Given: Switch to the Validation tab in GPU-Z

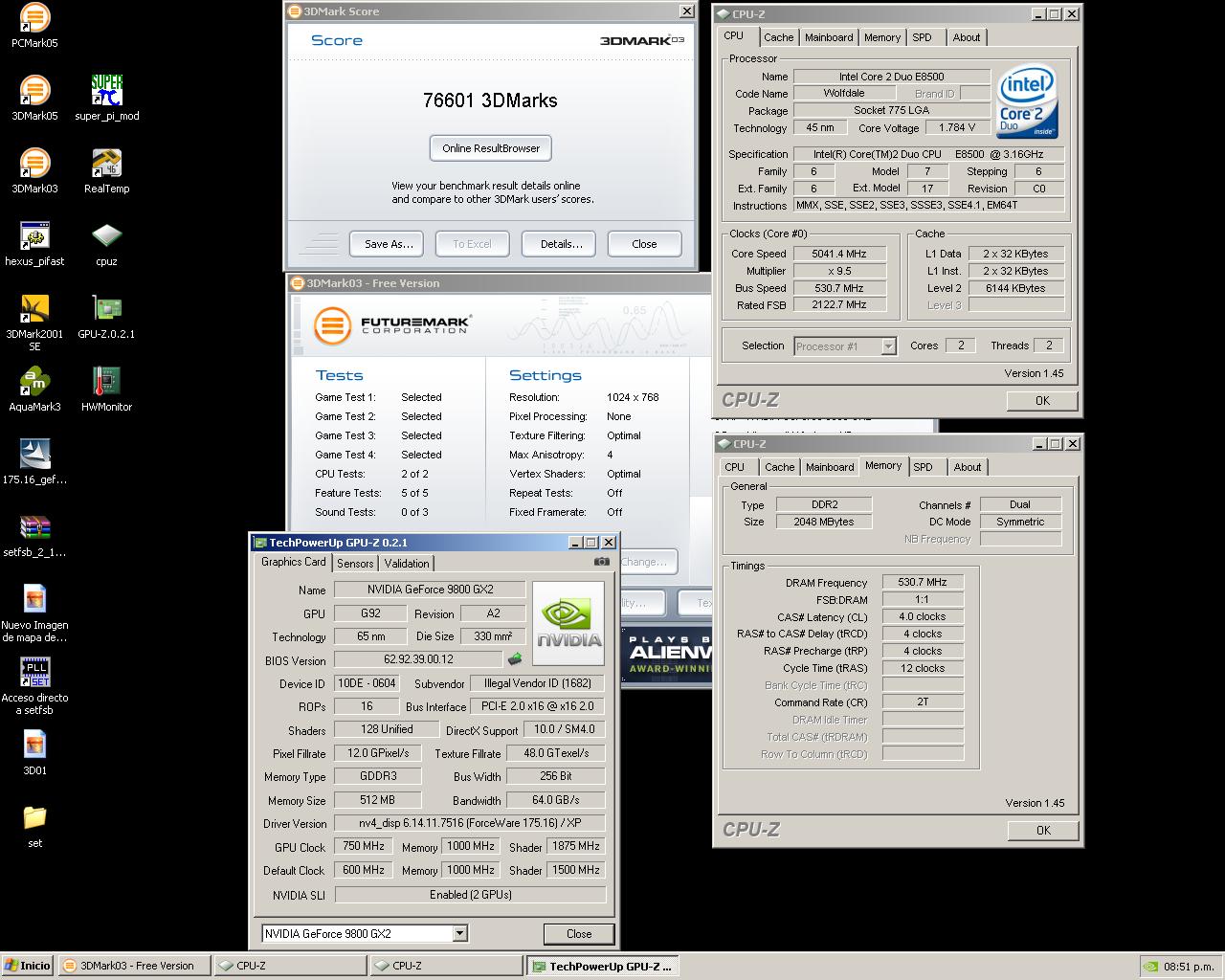Looking at the screenshot, I should click(407, 564).
